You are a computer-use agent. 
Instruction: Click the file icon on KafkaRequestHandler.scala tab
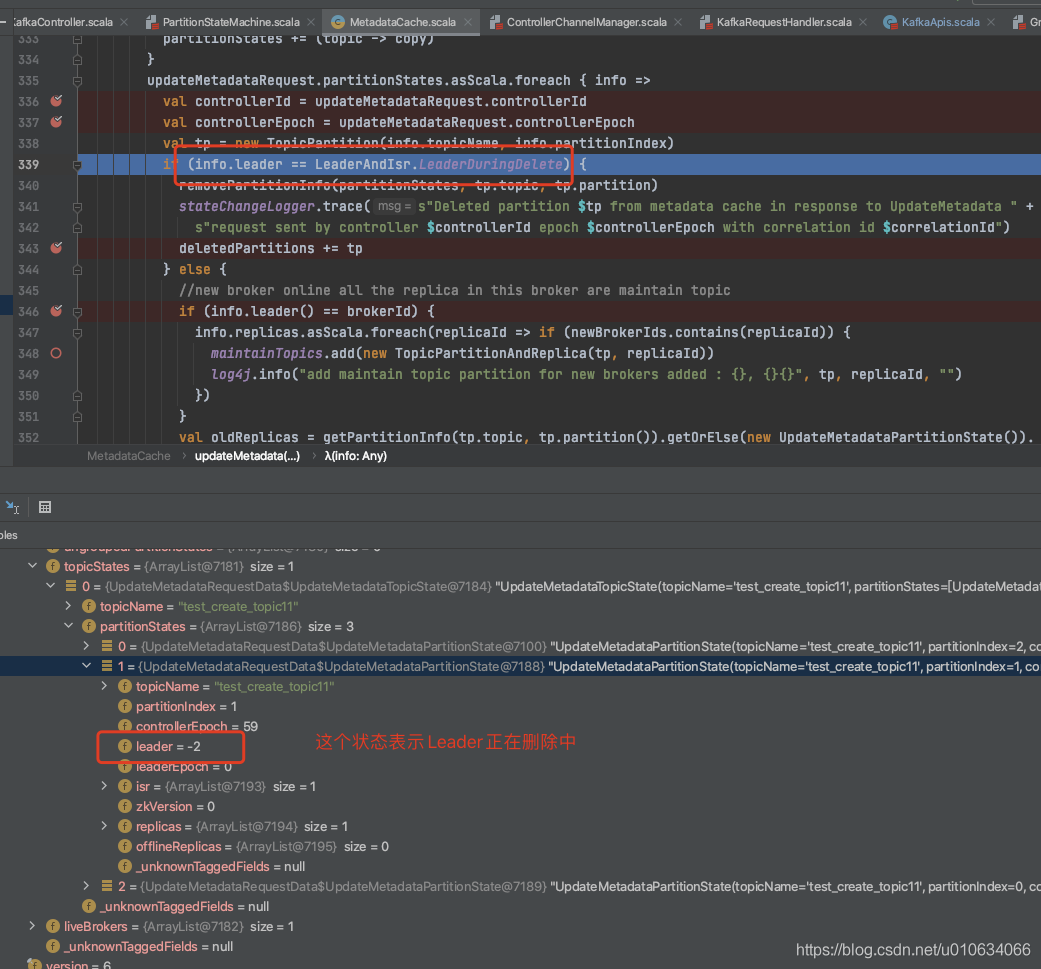pyautogui.click(x=706, y=22)
